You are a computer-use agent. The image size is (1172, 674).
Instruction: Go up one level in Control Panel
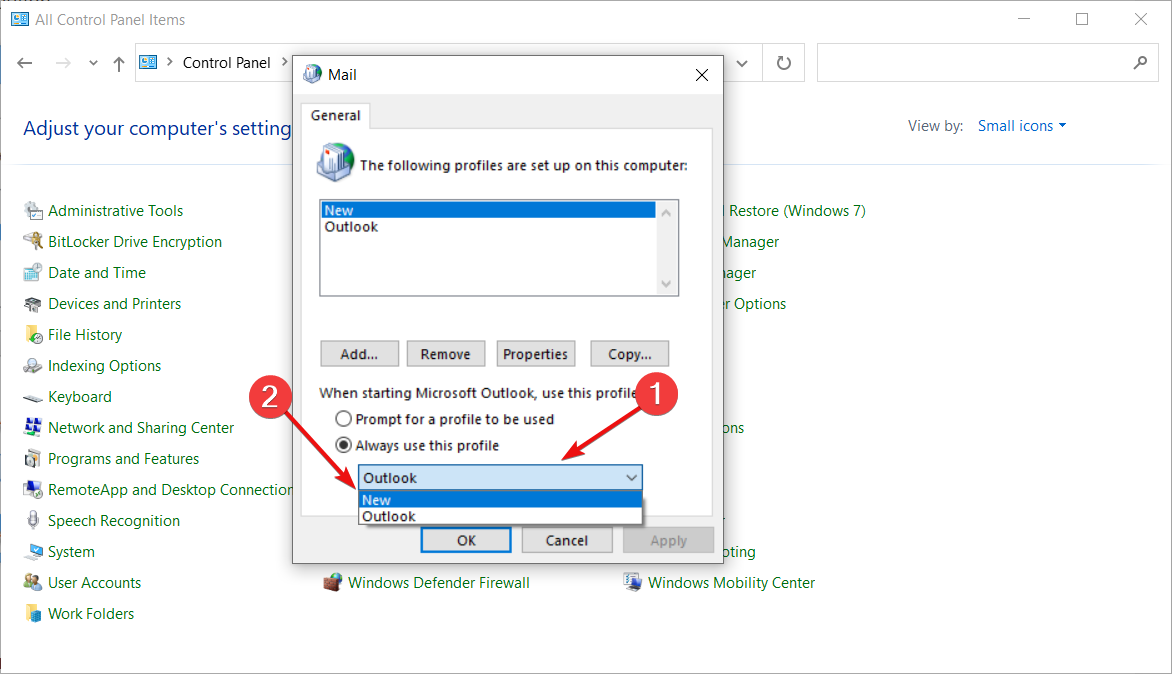pos(119,64)
